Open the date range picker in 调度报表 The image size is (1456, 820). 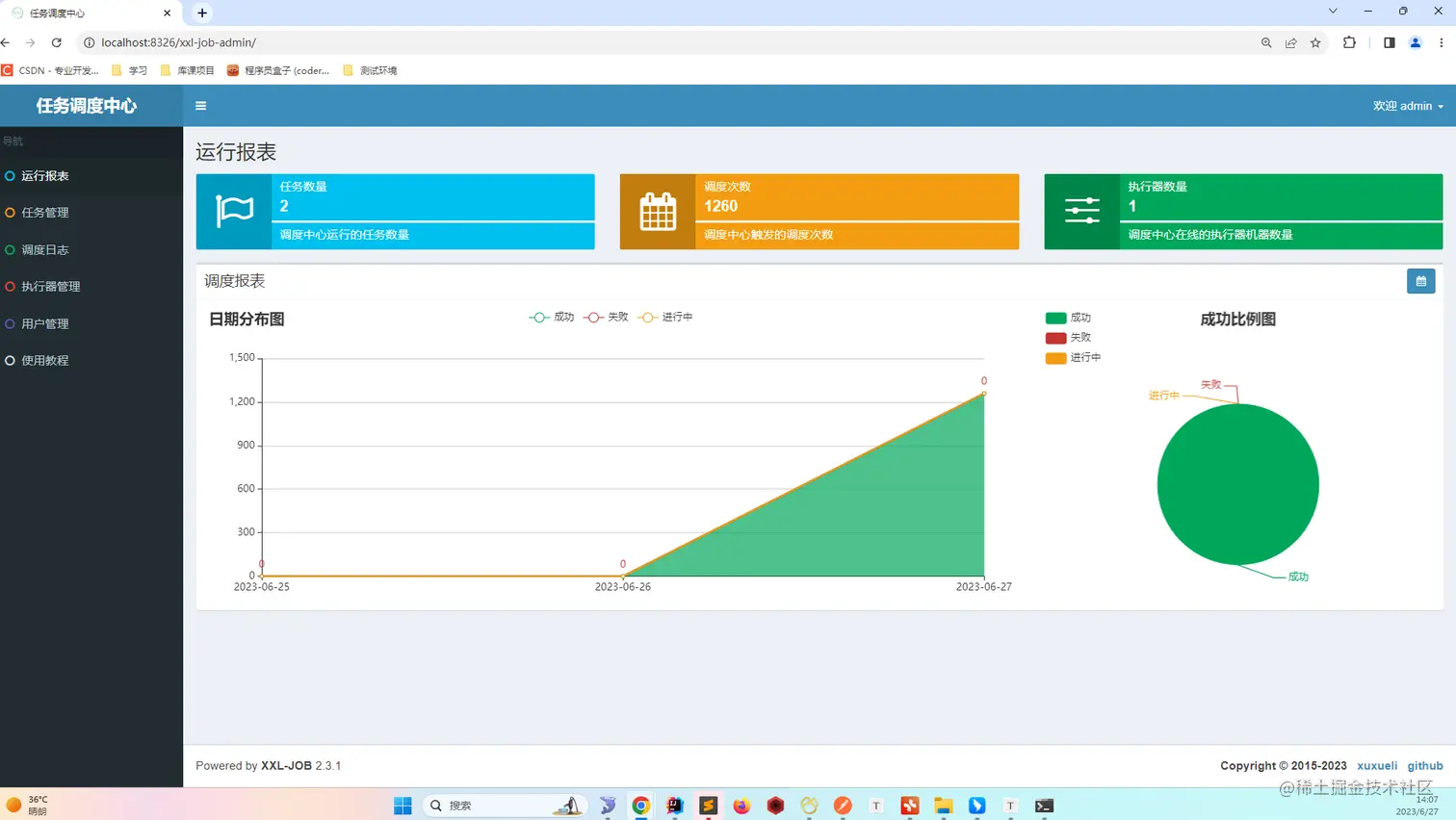coord(1420,281)
